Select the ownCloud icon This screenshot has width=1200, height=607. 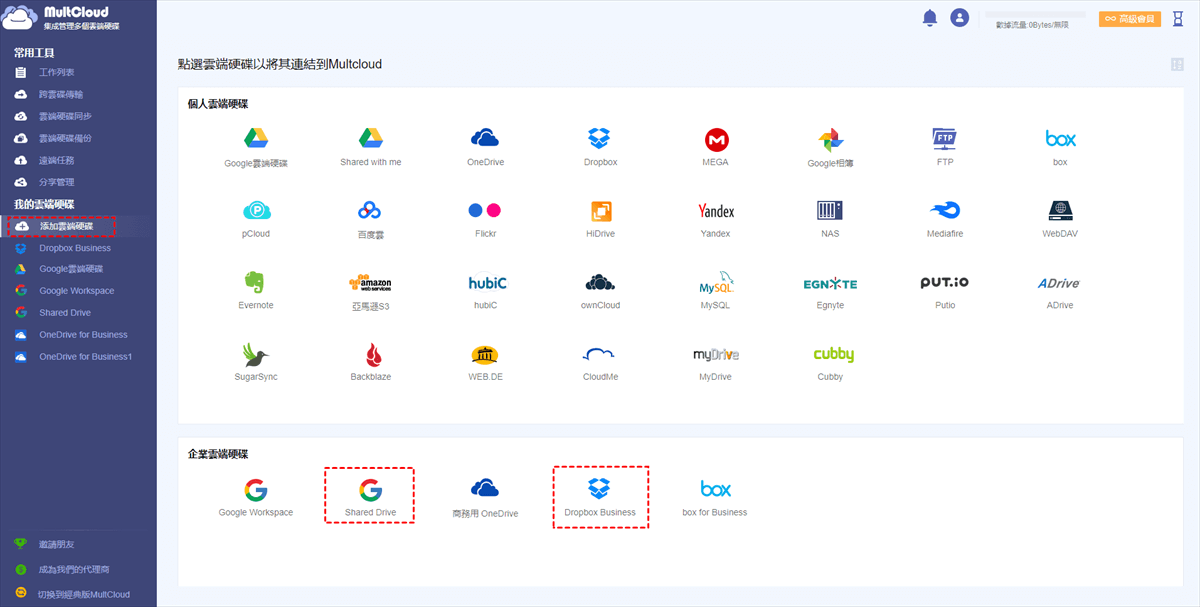point(600,282)
